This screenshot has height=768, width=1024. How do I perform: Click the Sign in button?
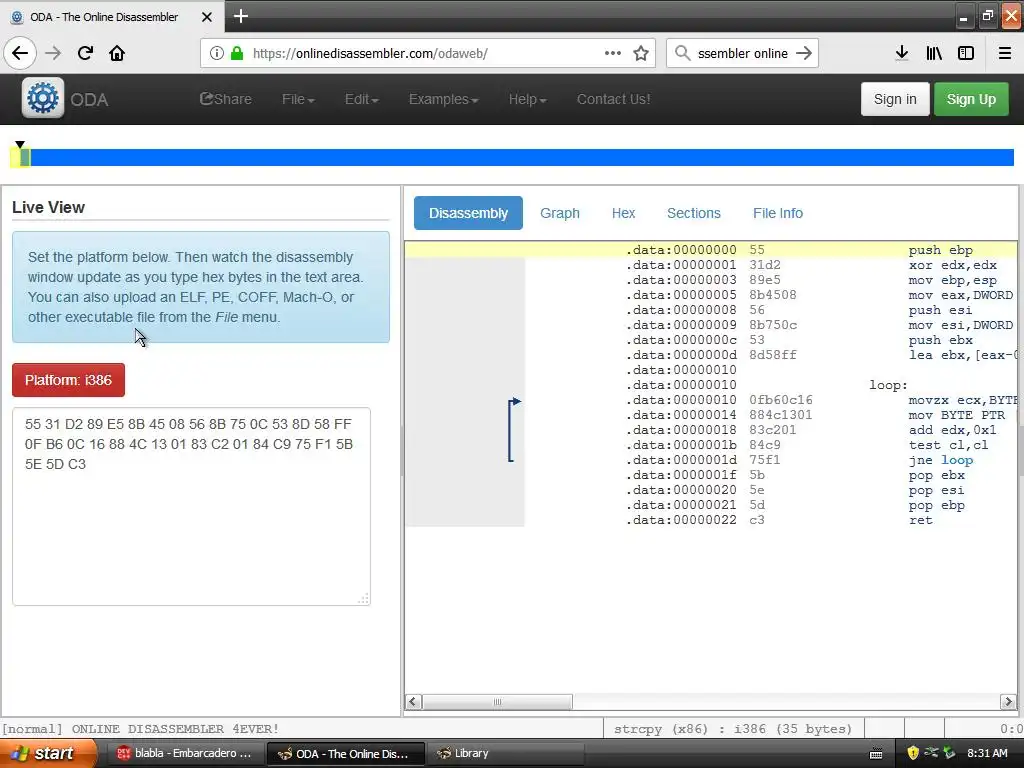coord(895,99)
